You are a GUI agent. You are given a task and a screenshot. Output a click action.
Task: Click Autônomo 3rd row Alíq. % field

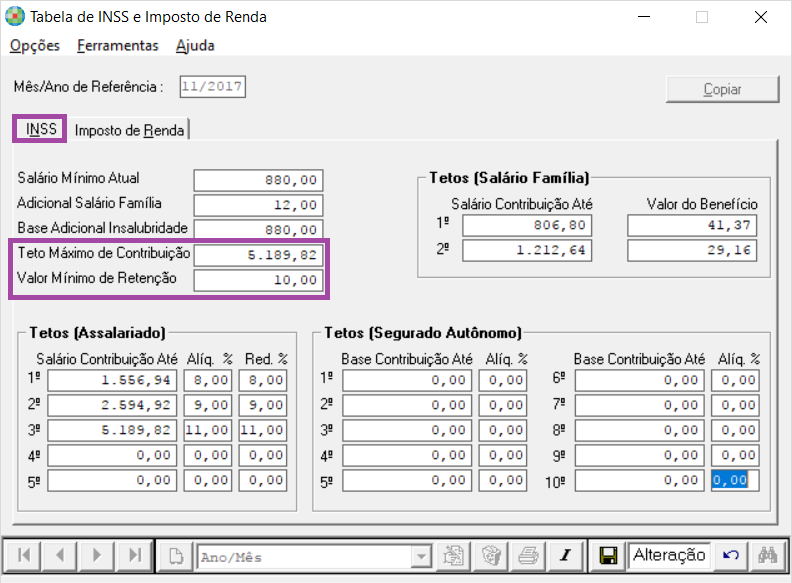coord(503,430)
